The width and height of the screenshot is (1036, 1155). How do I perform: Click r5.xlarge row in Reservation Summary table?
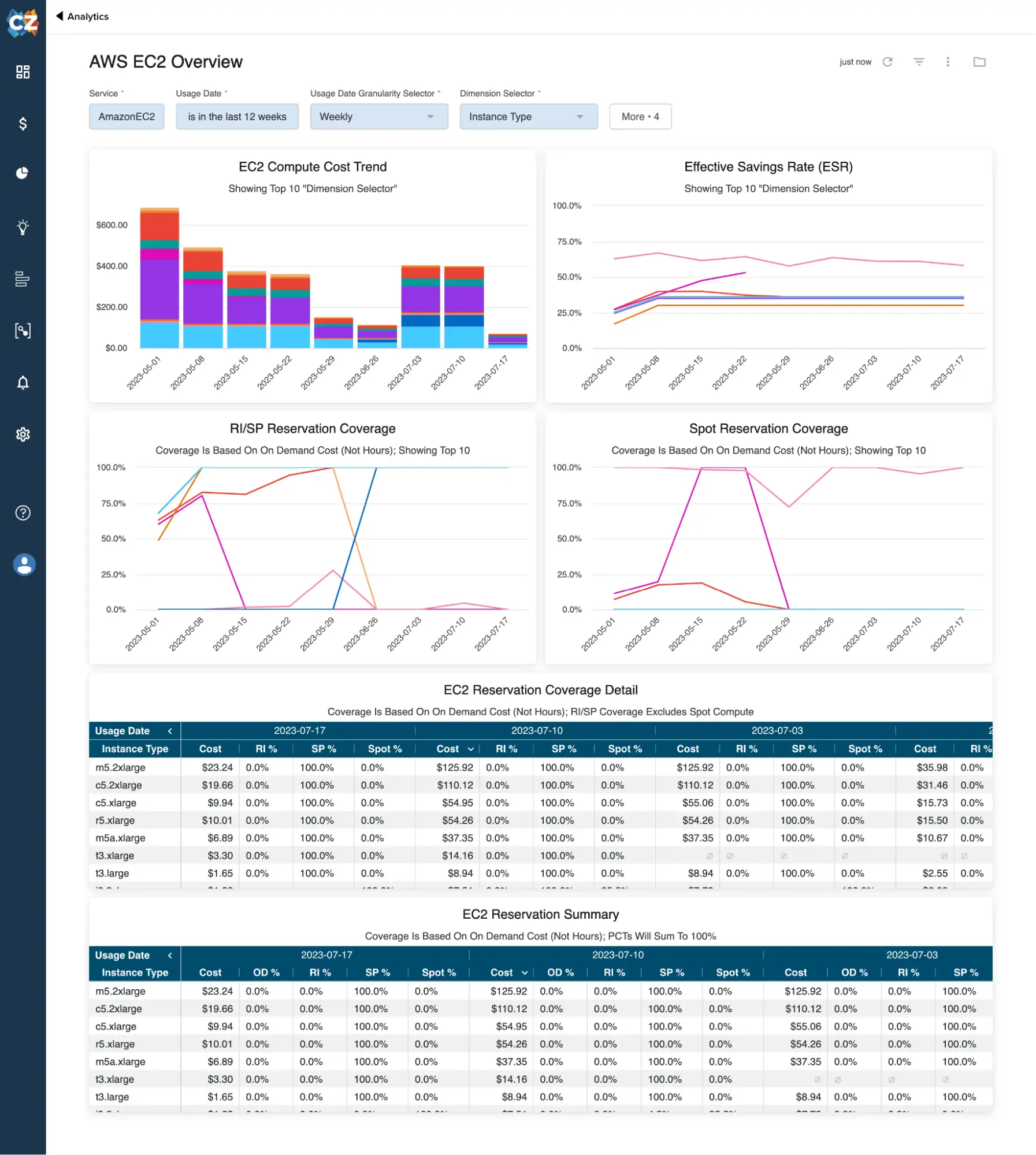tap(540, 1045)
